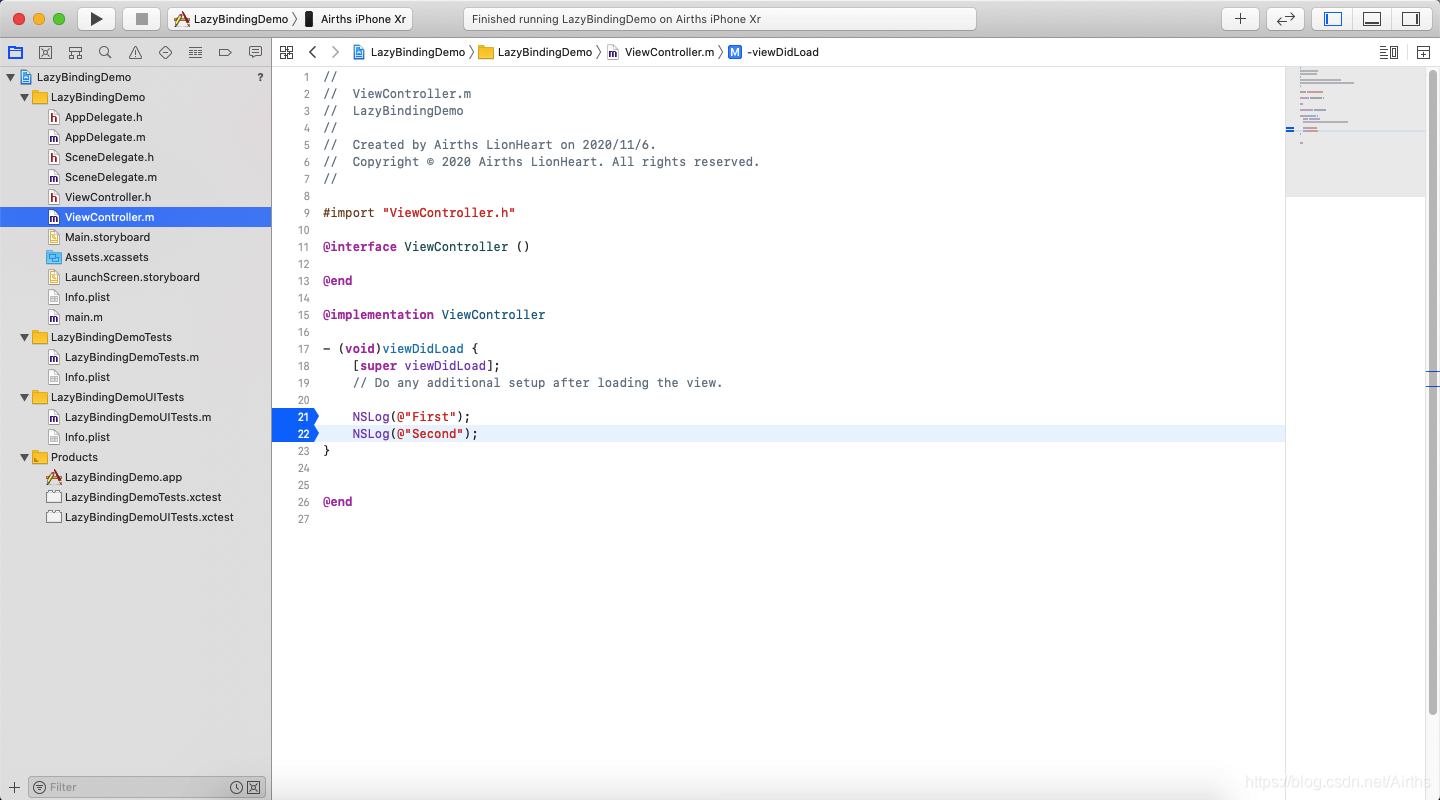The width and height of the screenshot is (1440, 800).
Task: Collapse the LazyBindingDemoTests folder
Action: tap(24, 337)
